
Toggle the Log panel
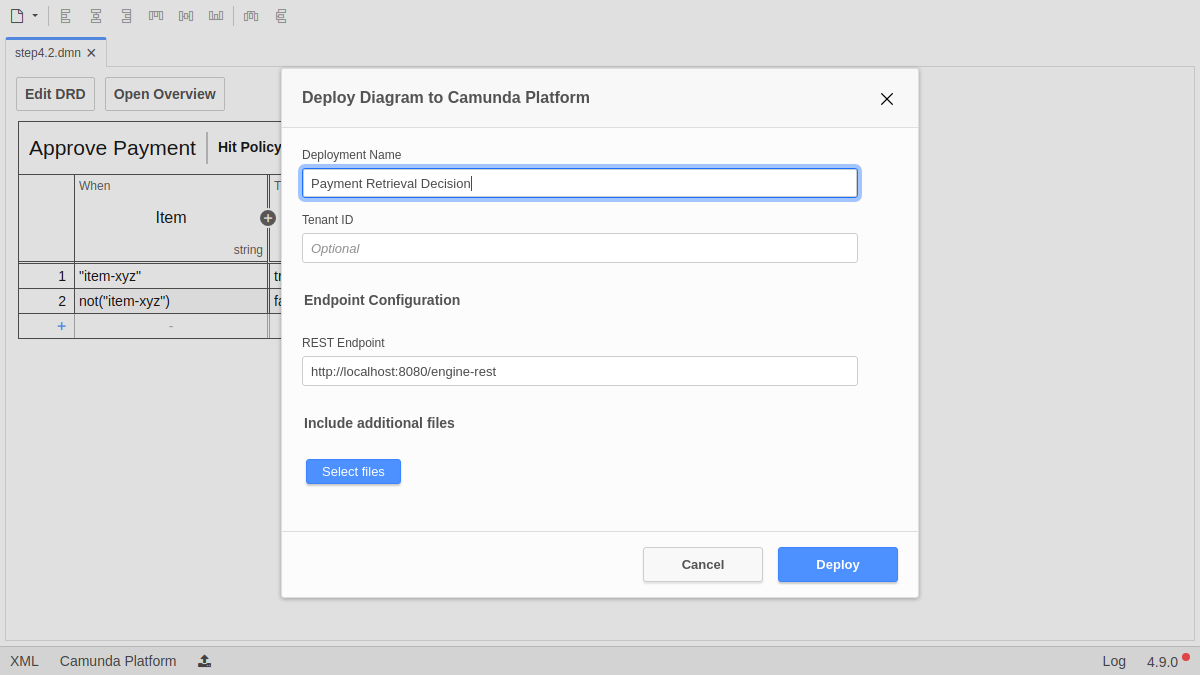pos(1113,661)
